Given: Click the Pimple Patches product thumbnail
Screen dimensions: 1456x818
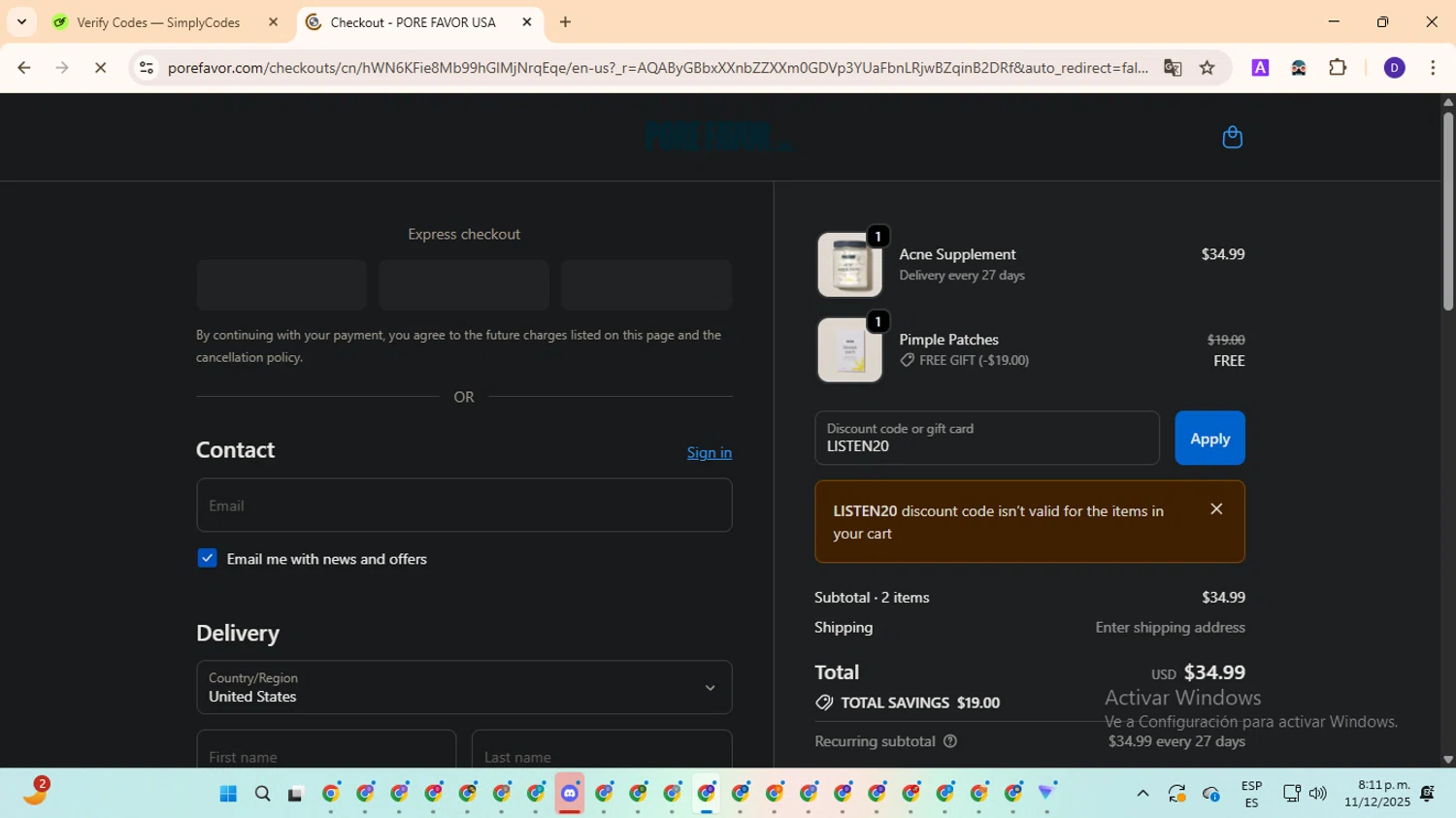Looking at the screenshot, I should pos(850,350).
